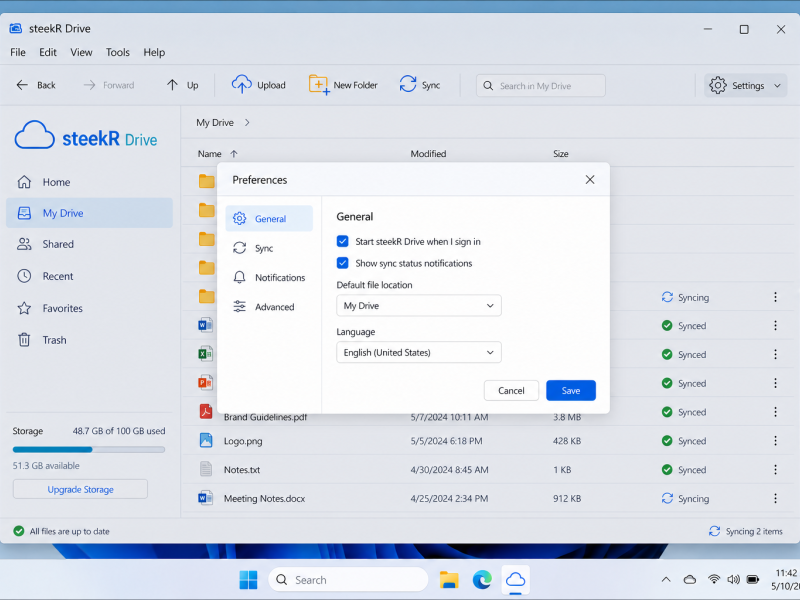800x600 pixels.
Task: Sort by the Size column header
Action: tap(561, 154)
